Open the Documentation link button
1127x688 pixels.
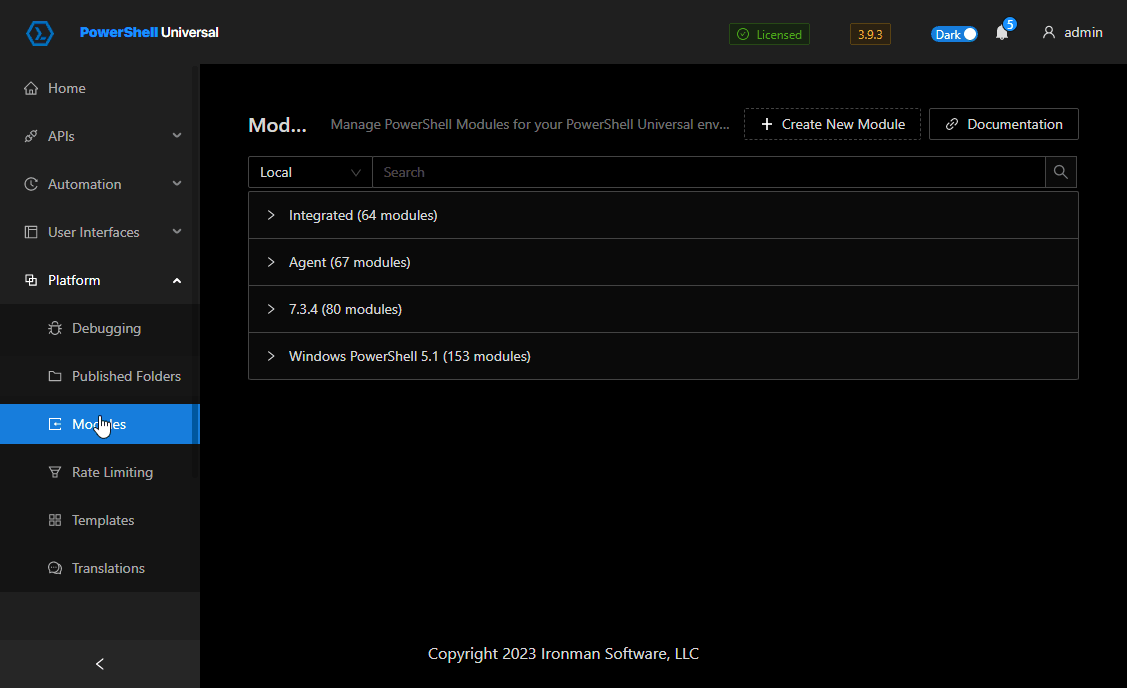point(1003,124)
